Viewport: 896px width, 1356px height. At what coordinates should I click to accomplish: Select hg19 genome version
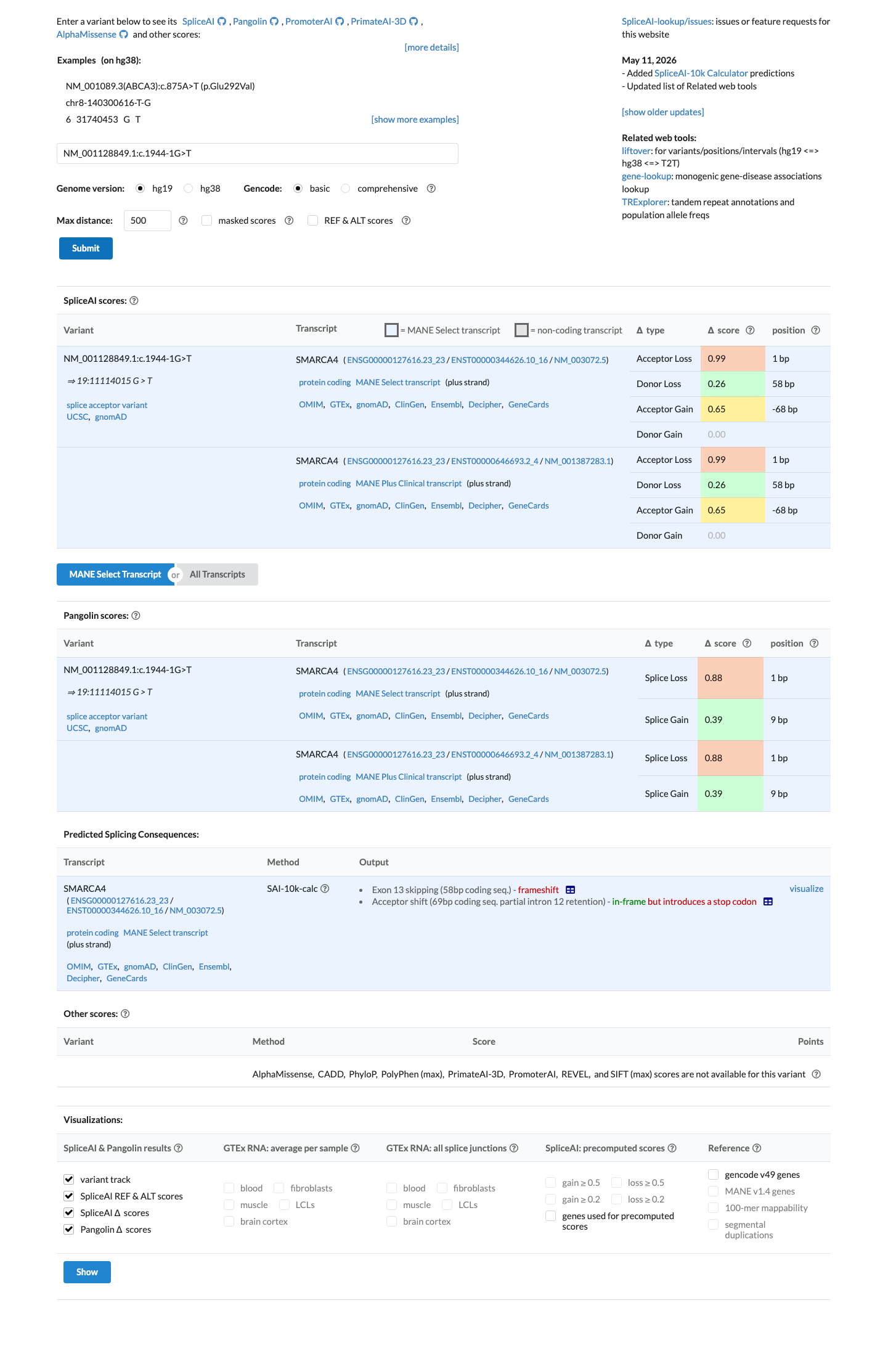coord(141,189)
